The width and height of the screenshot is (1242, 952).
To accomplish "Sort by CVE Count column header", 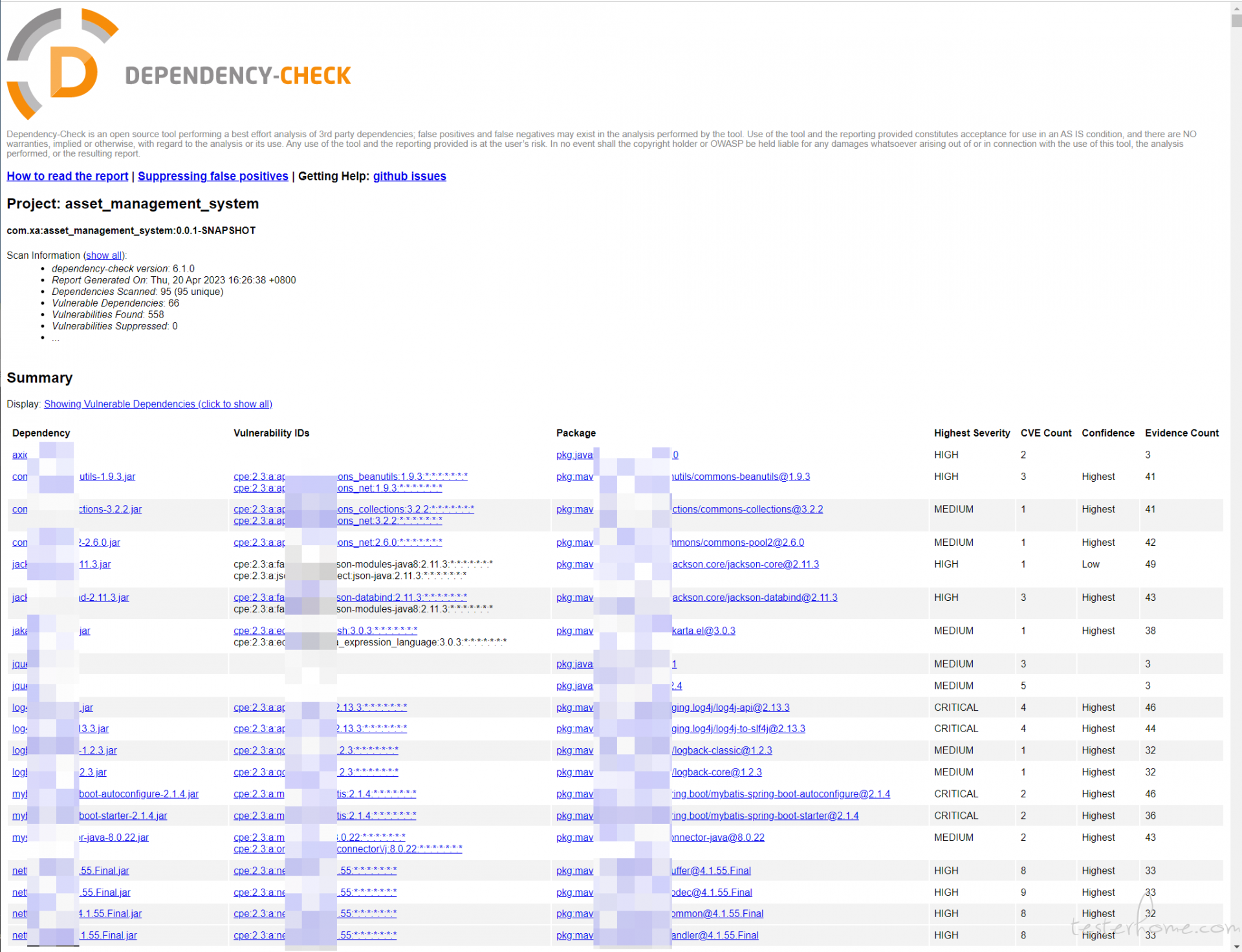I will click(x=1046, y=433).
